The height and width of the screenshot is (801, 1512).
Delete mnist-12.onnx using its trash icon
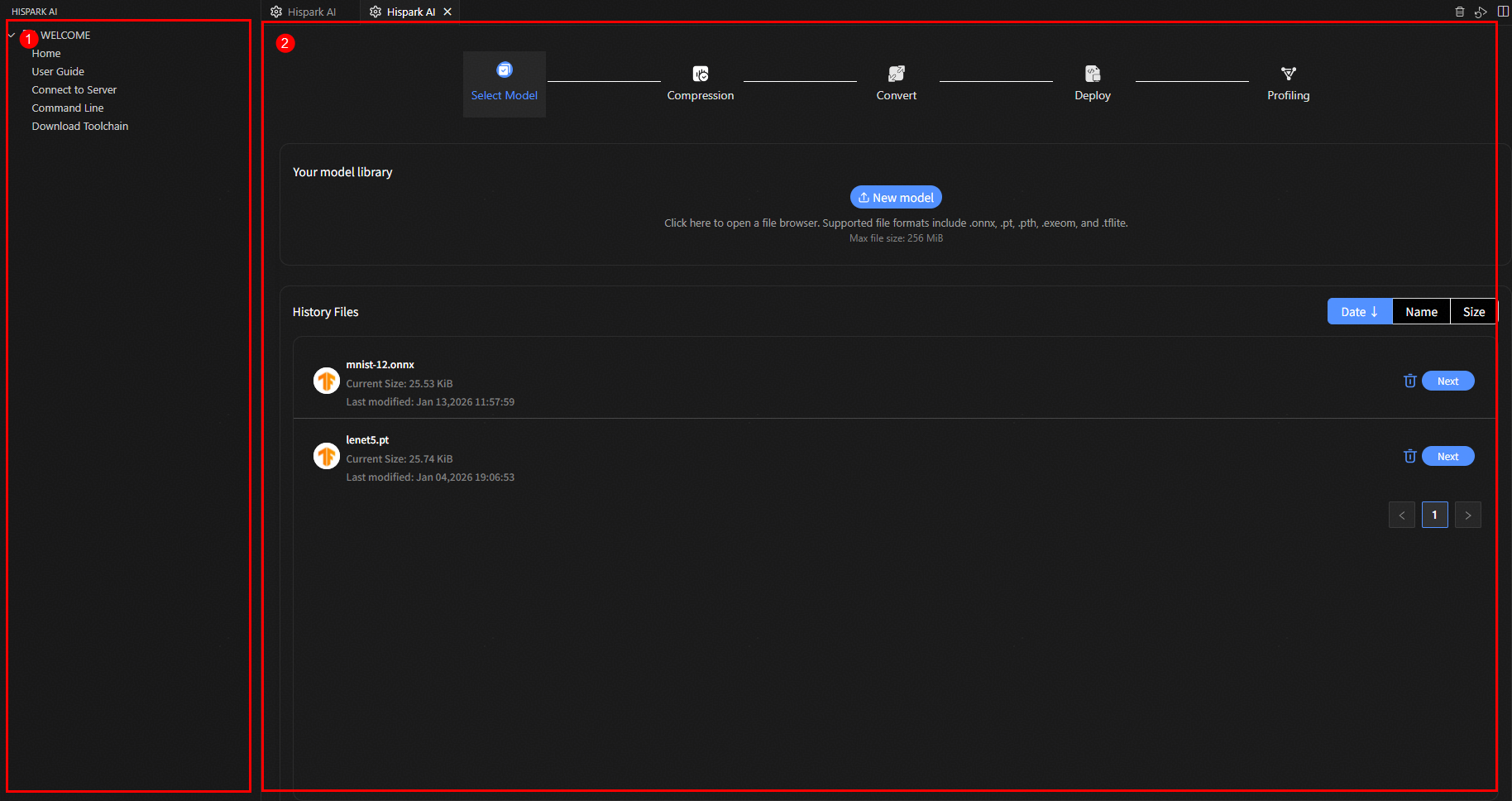(1409, 381)
